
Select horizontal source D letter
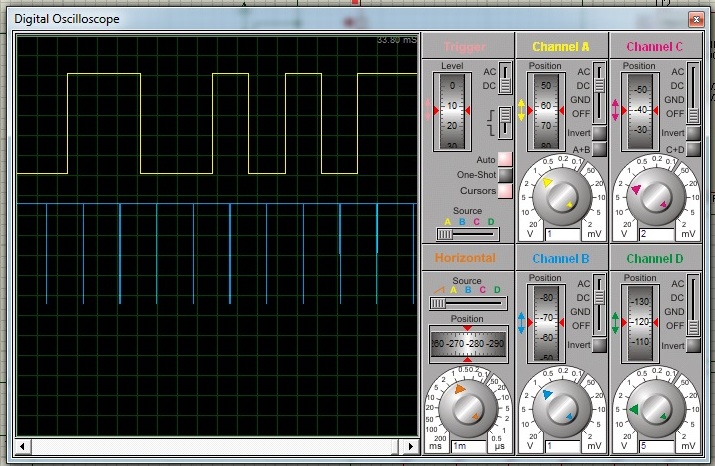(497, 290)
